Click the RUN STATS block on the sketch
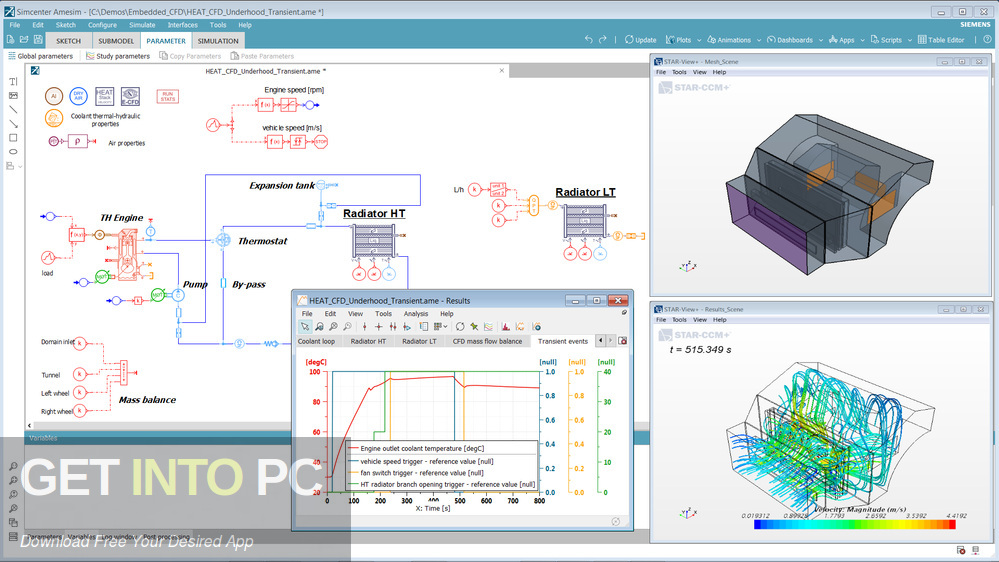 pos(168,96)
